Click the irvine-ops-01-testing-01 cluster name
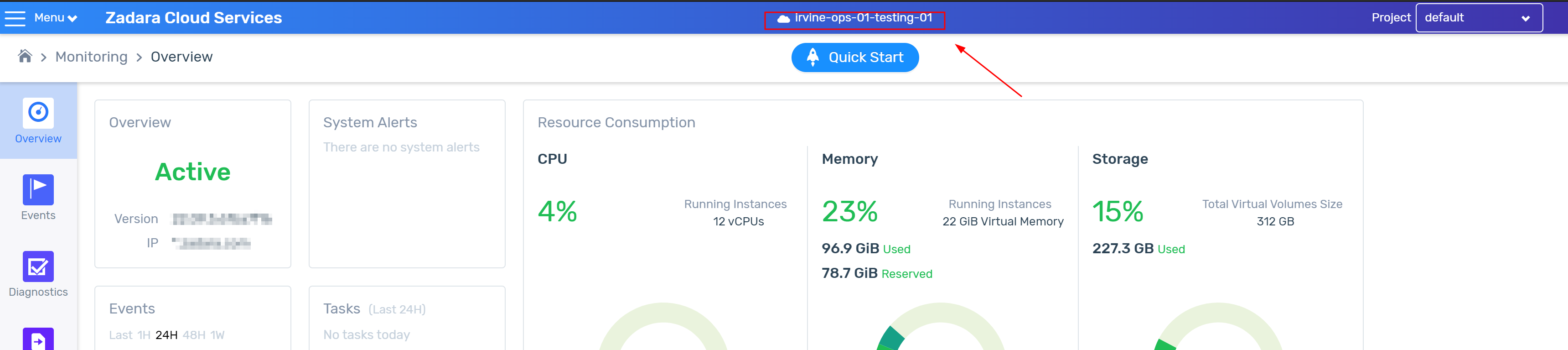This screenshot has height=350, width=1568. click(863, 18)
